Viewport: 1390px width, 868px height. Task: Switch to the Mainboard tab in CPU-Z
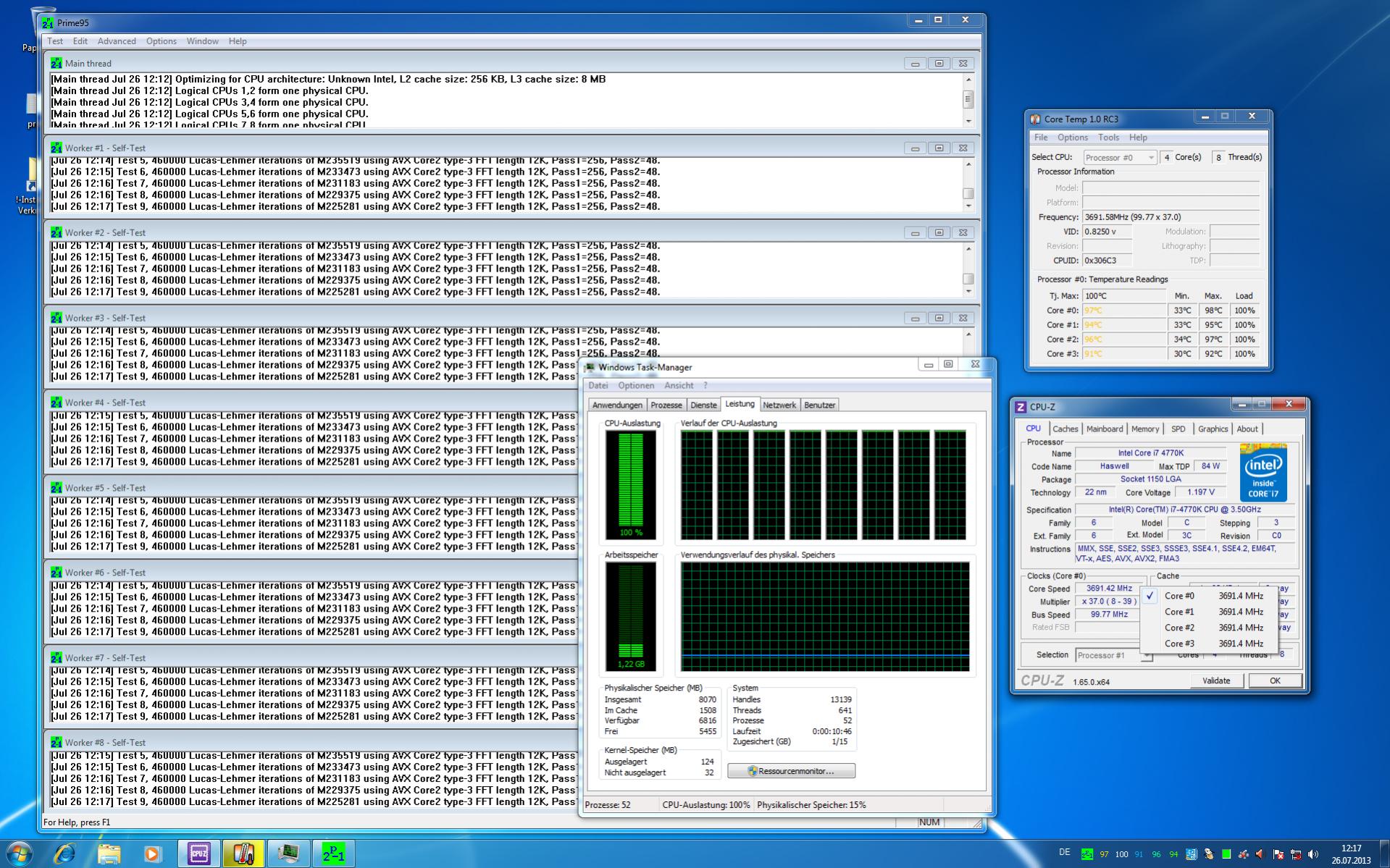1105,429
